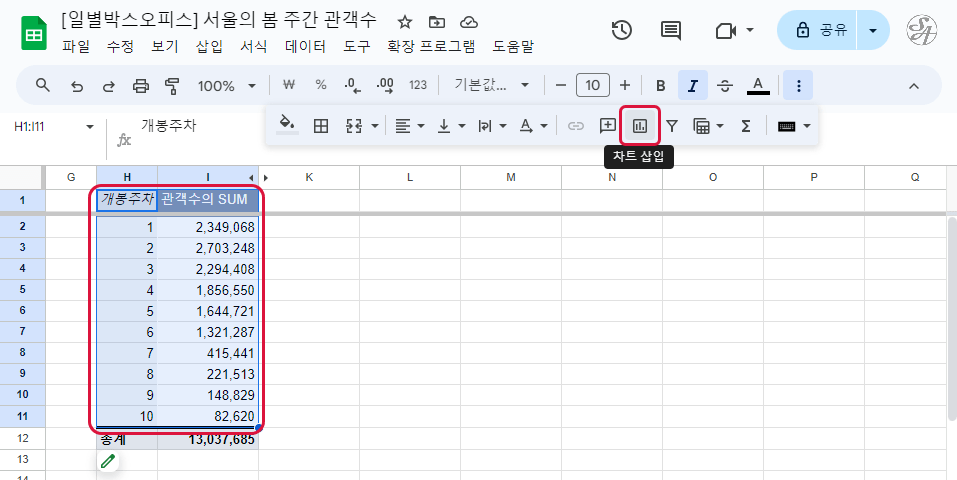Toggle italic formatting off

click(692, 86)
